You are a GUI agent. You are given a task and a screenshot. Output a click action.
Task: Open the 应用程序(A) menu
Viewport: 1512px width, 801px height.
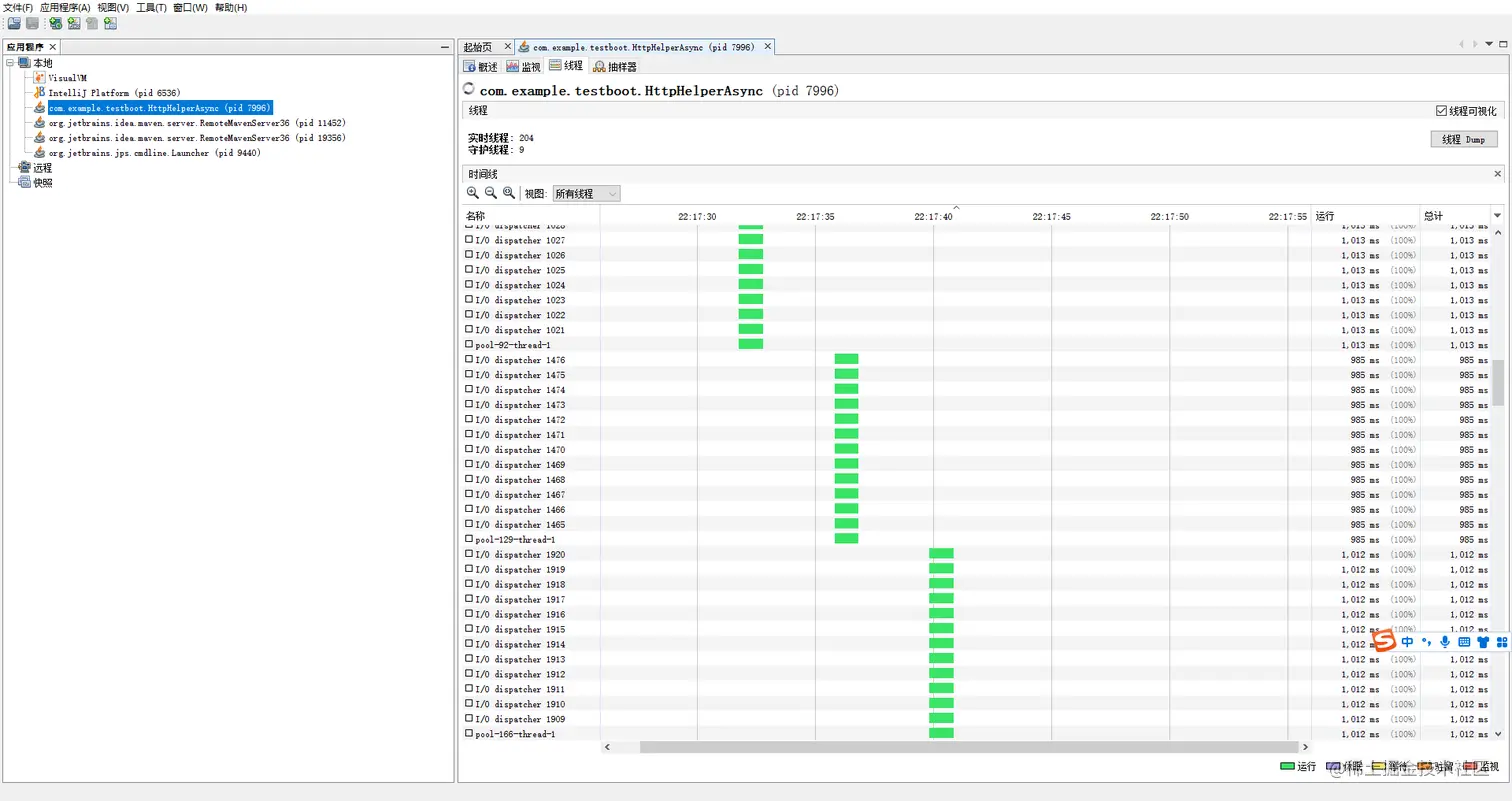tap(65, 7)
